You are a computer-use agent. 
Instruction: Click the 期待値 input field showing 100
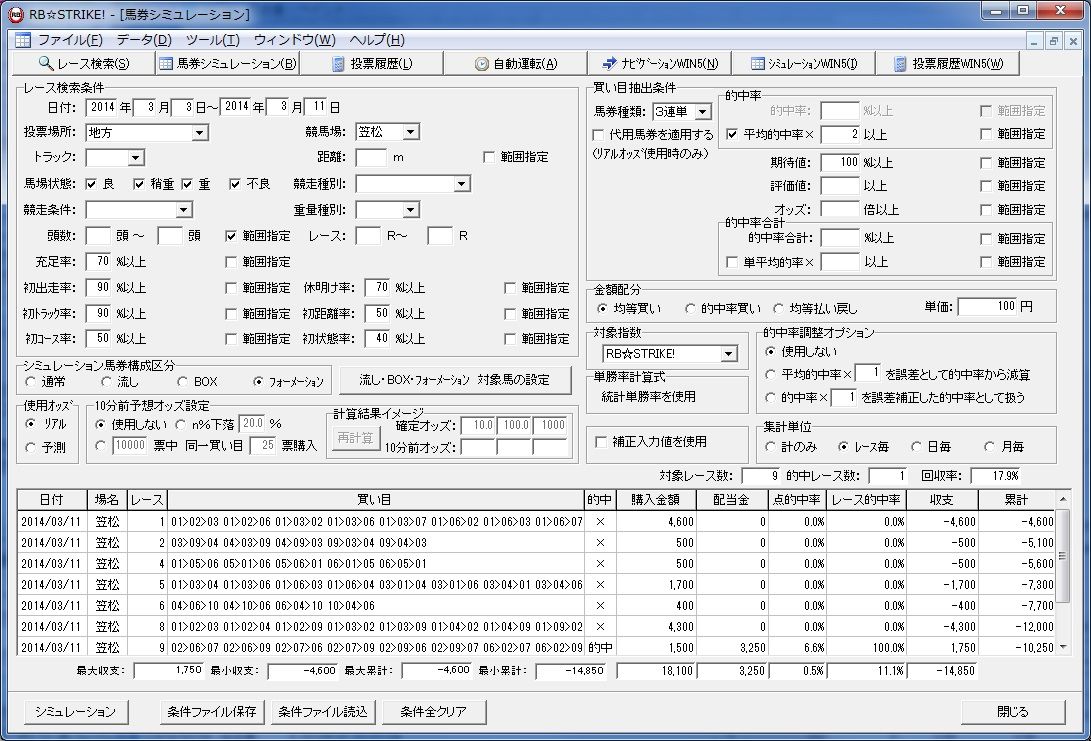pos(840,162)
